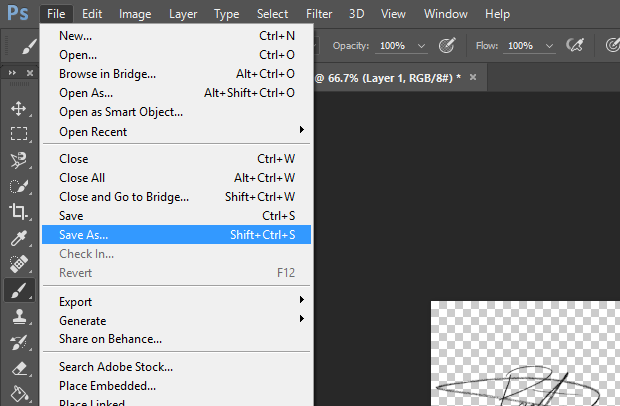Open the Type menu
The image size is (620, 406).
pyautogui.click(x=227, y=14)
